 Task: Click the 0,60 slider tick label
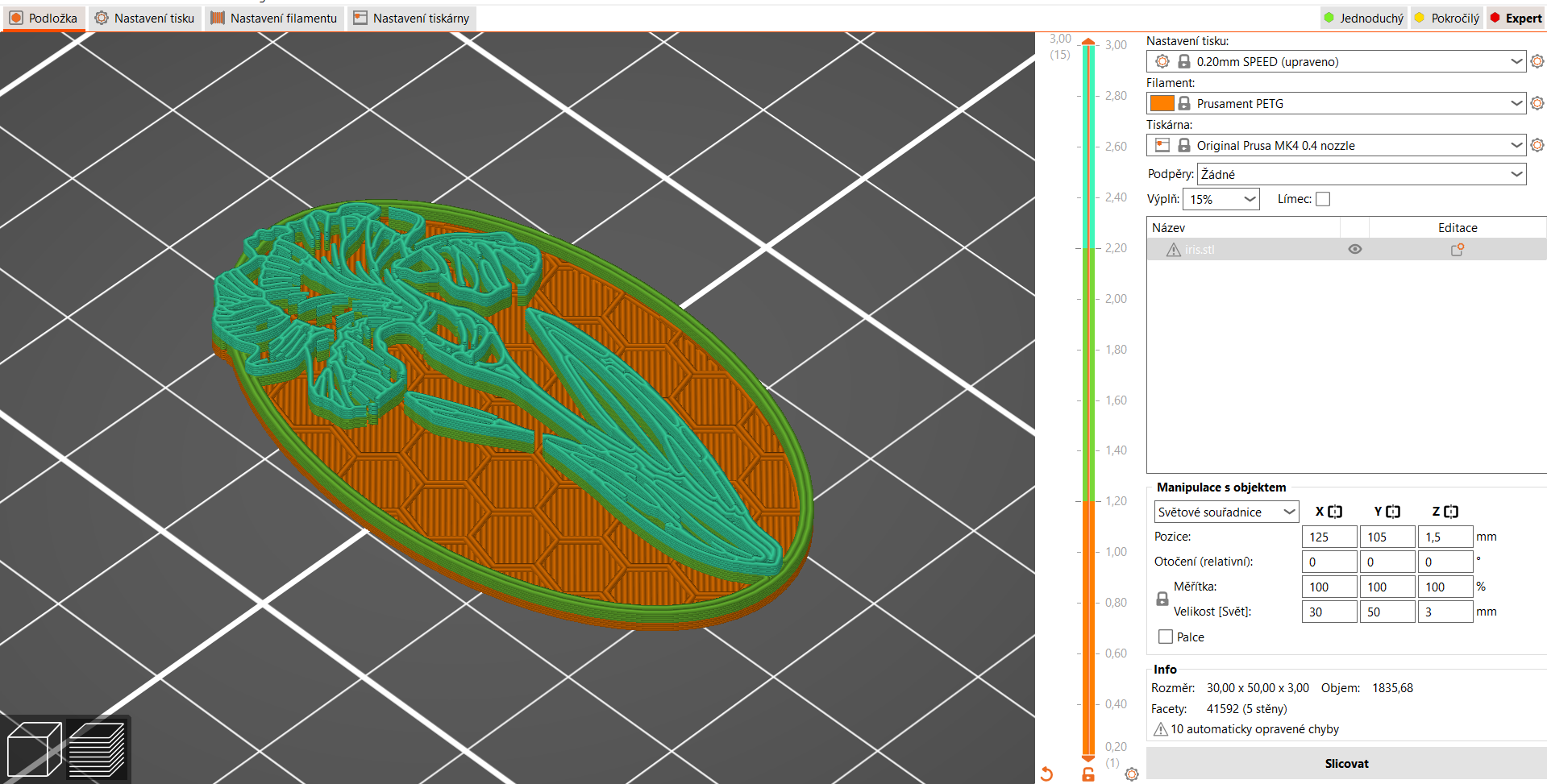click(x=1116, y=653)
